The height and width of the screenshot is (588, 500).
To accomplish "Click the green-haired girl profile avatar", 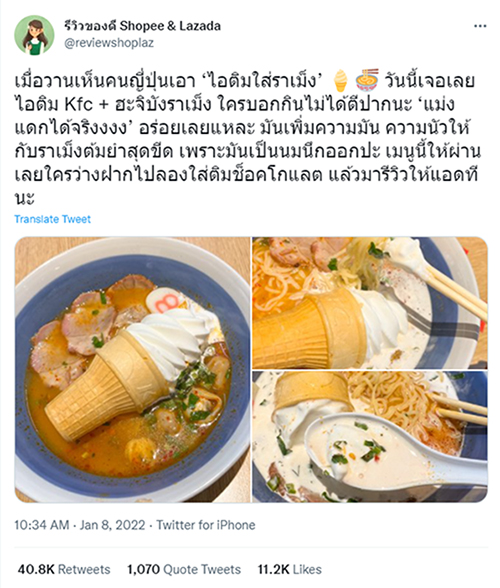I will point(34,35).
